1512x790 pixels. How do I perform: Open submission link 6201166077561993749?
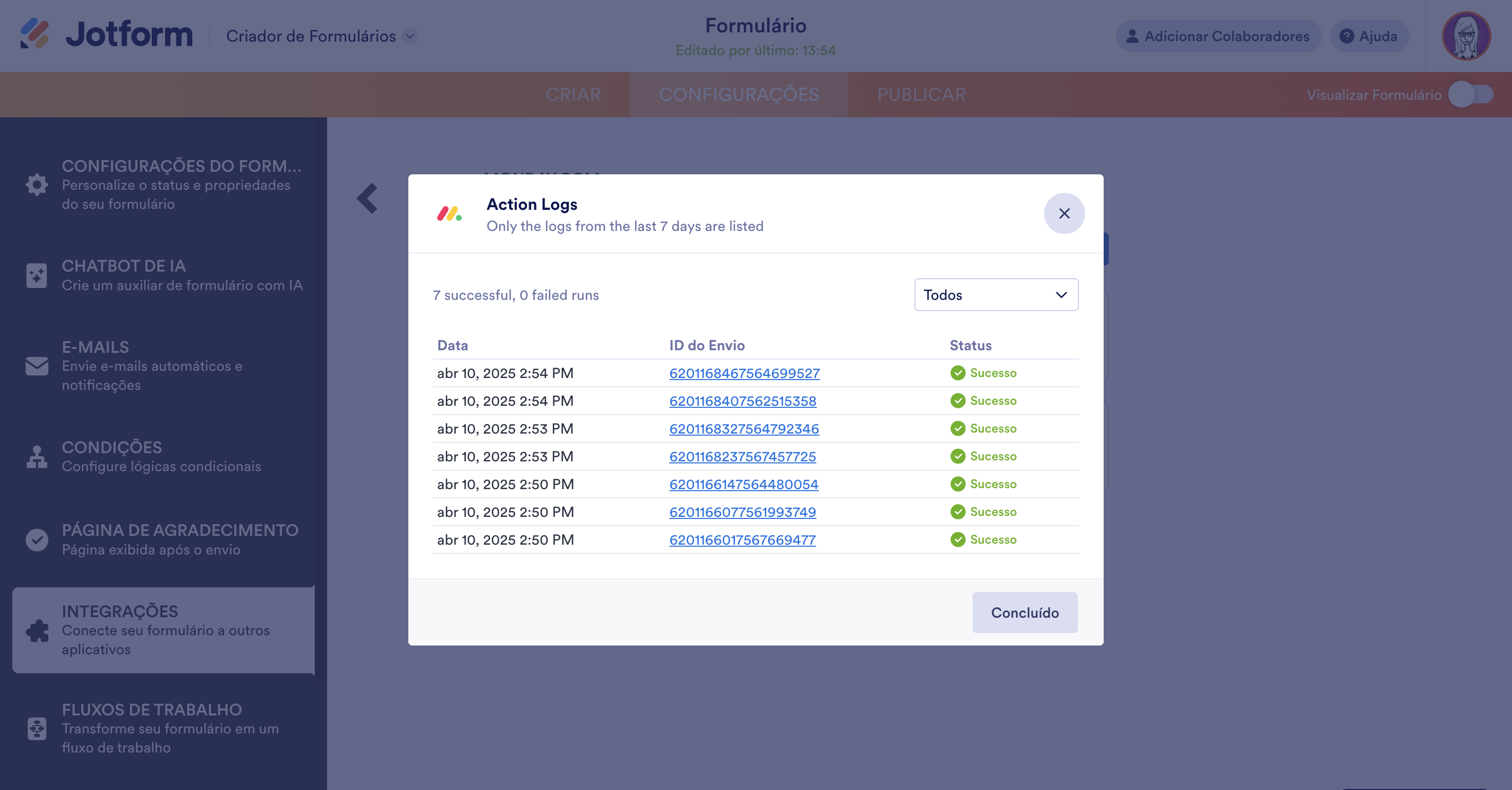(743, 512)
